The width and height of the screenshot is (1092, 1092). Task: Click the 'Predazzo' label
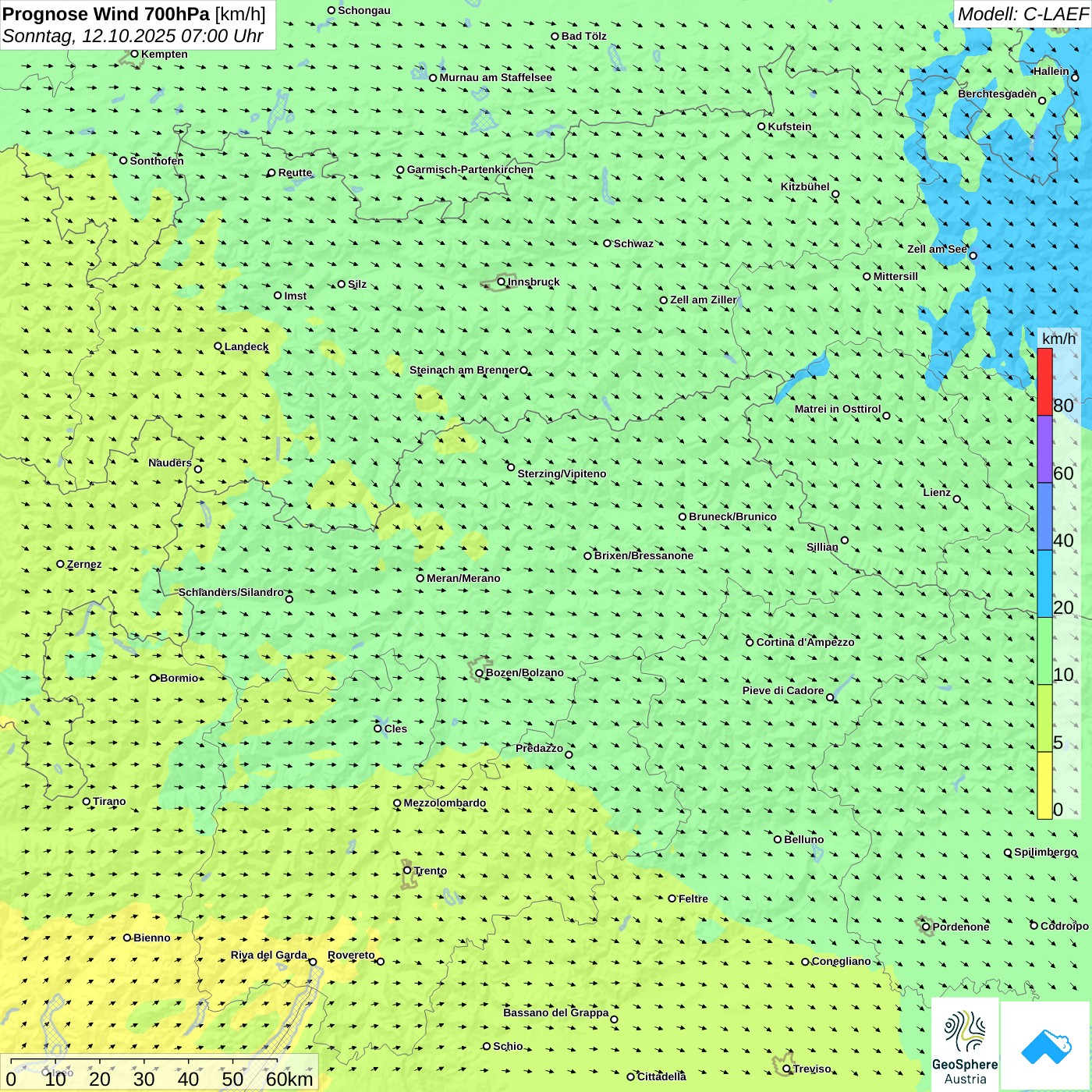point(539,748)
